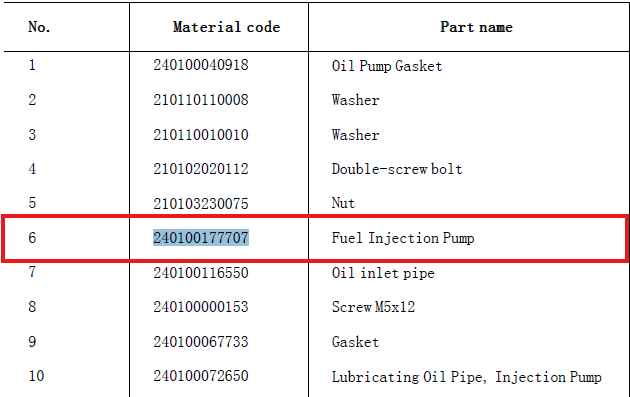The image size is (630, 397).
Task: Click the Screw M5x12 part name
Action: point(373,307)
